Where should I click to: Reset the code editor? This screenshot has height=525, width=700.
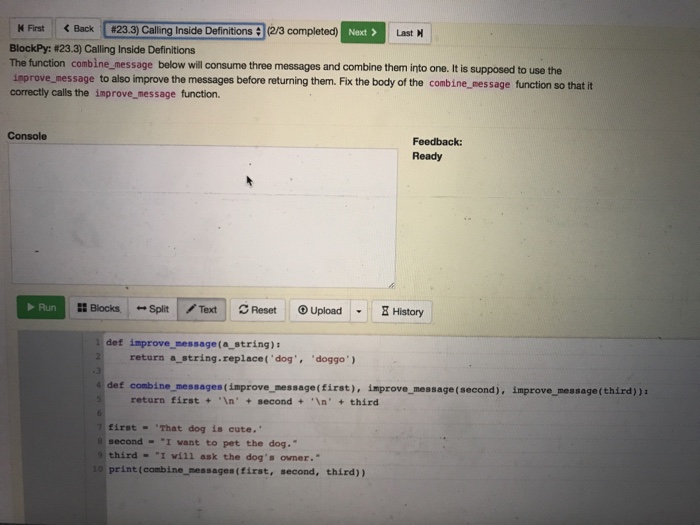tap(258, 310)
